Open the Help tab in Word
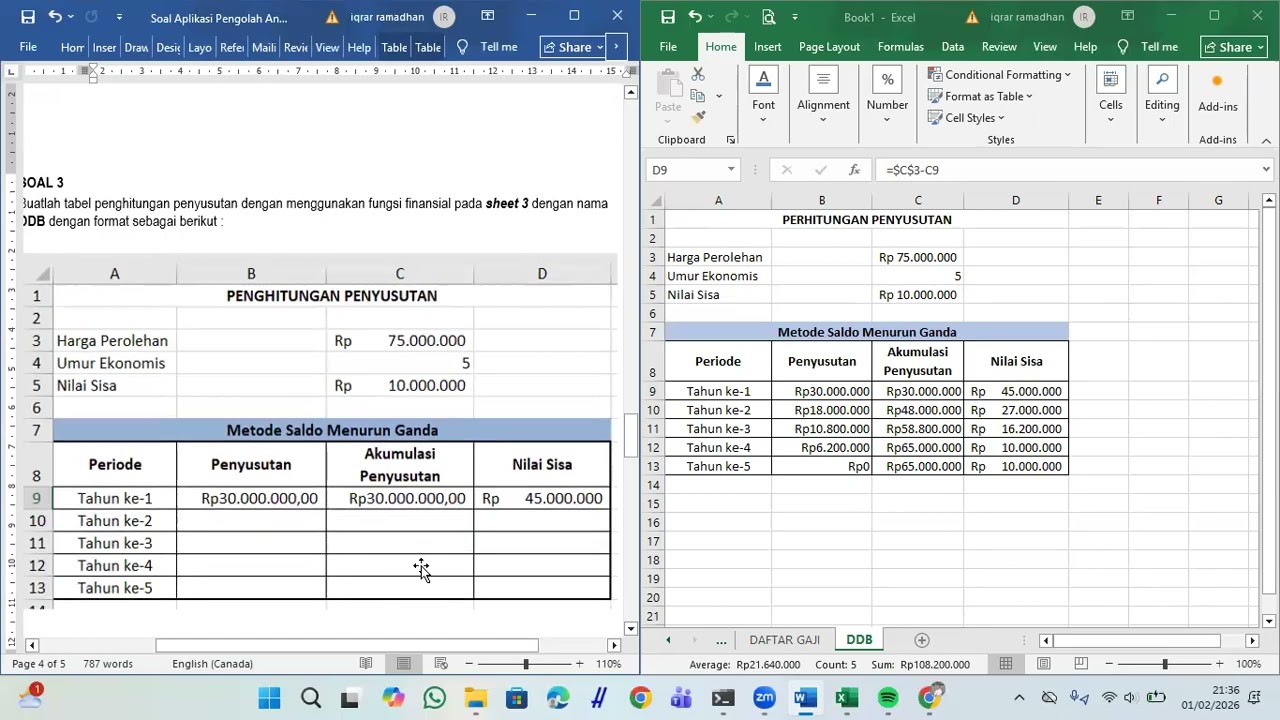Screen dimensions: 1280x720 [x=359, y=47]
